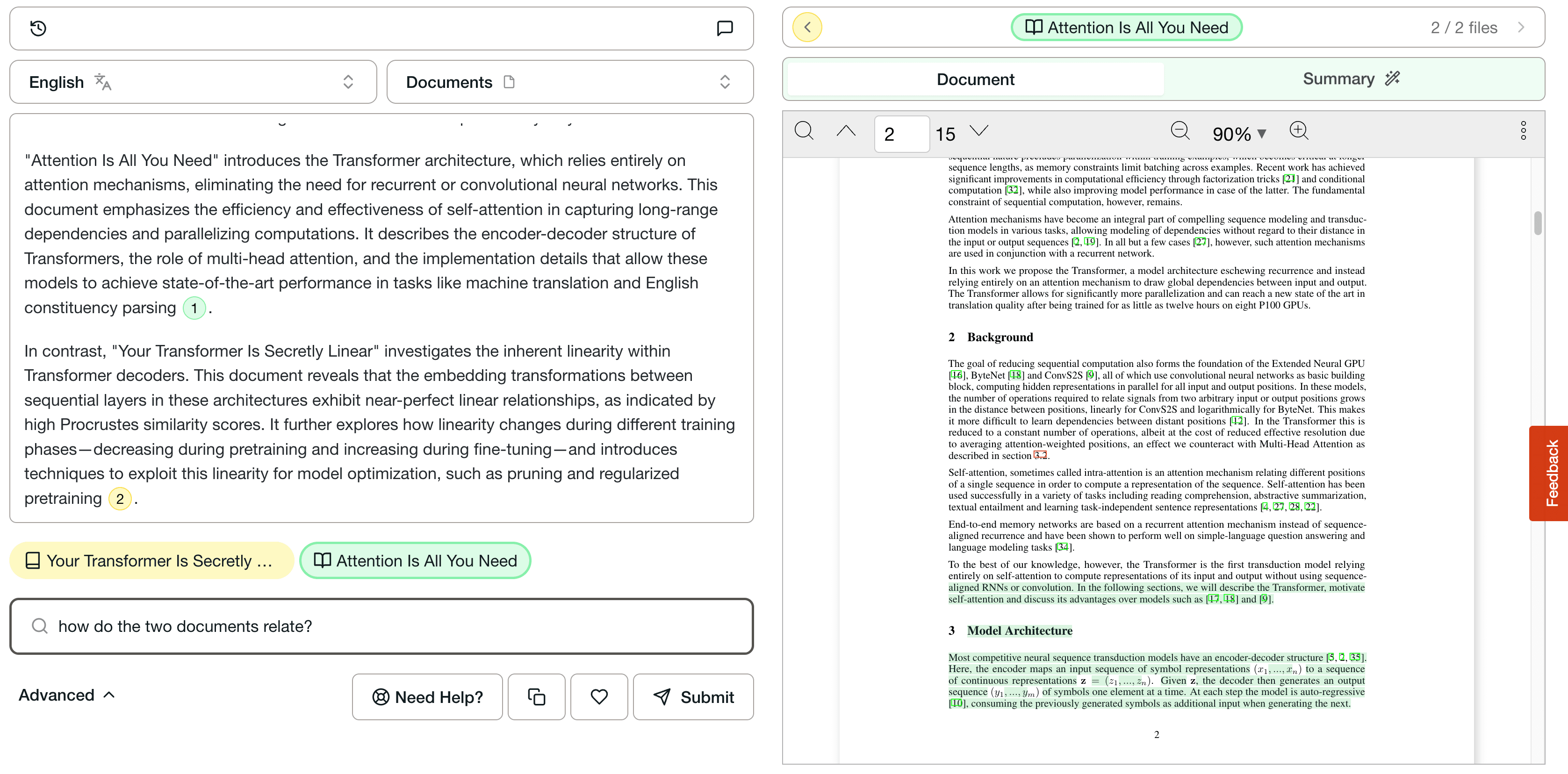
Task: Open the Feedback side tab
Action: point(1550,473)
